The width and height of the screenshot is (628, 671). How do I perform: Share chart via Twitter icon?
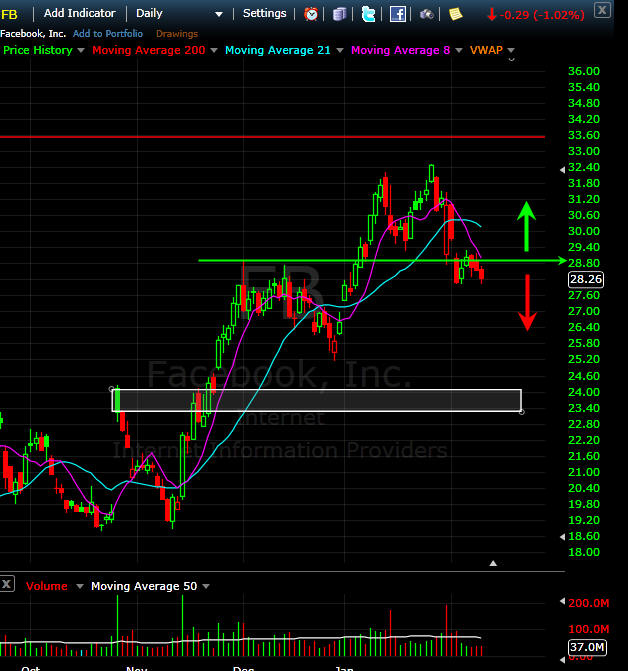(x=369, y=14)
